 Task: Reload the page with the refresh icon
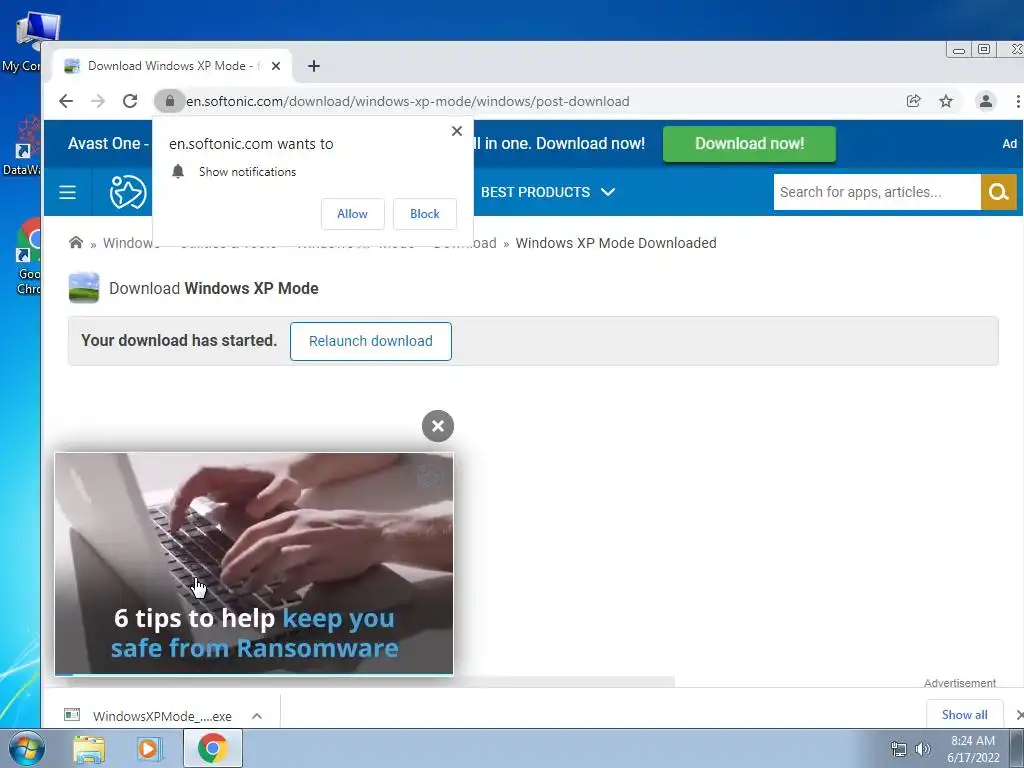pos(130,101)
